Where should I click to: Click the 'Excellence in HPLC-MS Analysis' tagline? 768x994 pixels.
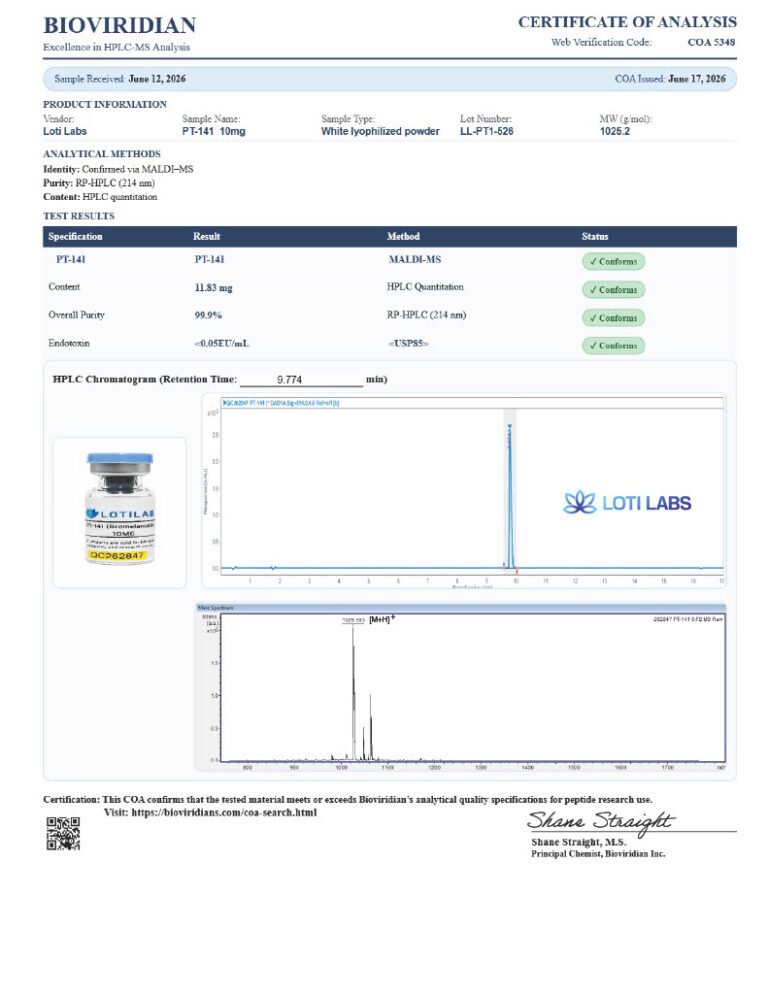116,47
